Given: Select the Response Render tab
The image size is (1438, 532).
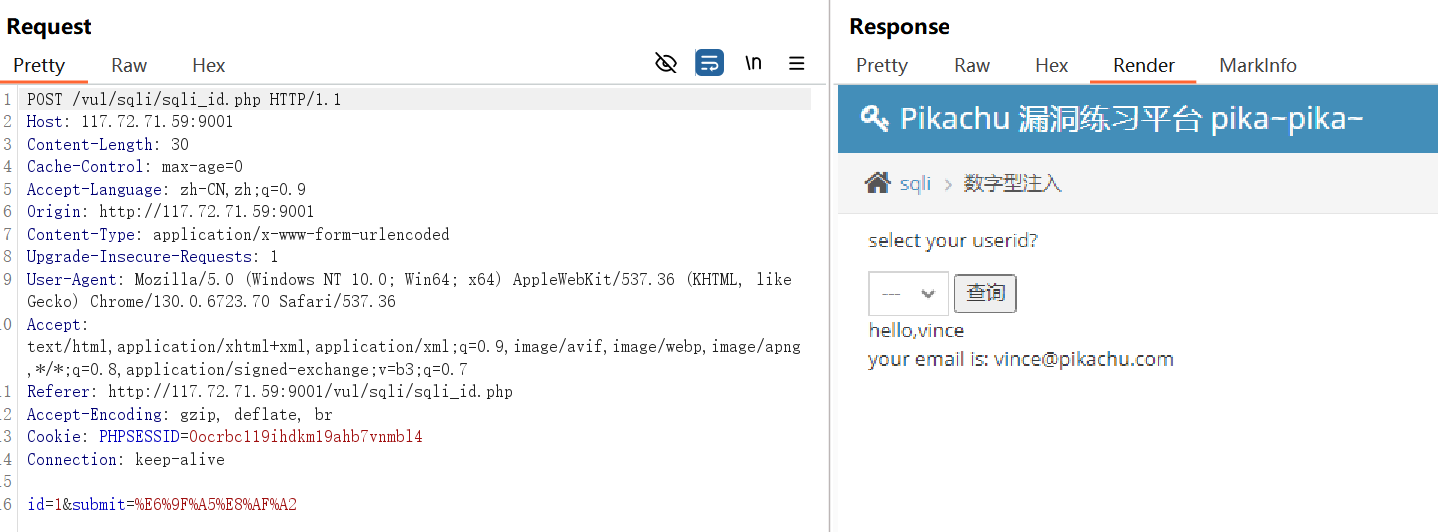Looking at the screenshot, I should (x=1144, y=65).
